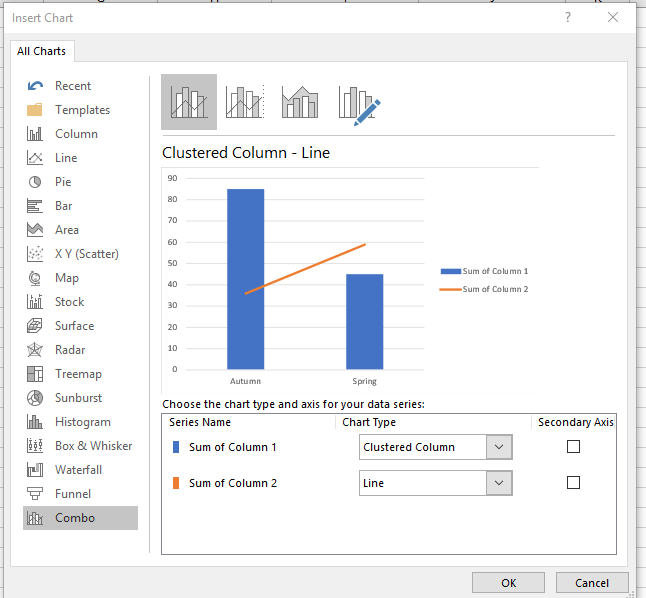The height and width of the screenshot is (598, 646).
Task: Choose Area chart category
Action: 80,230
